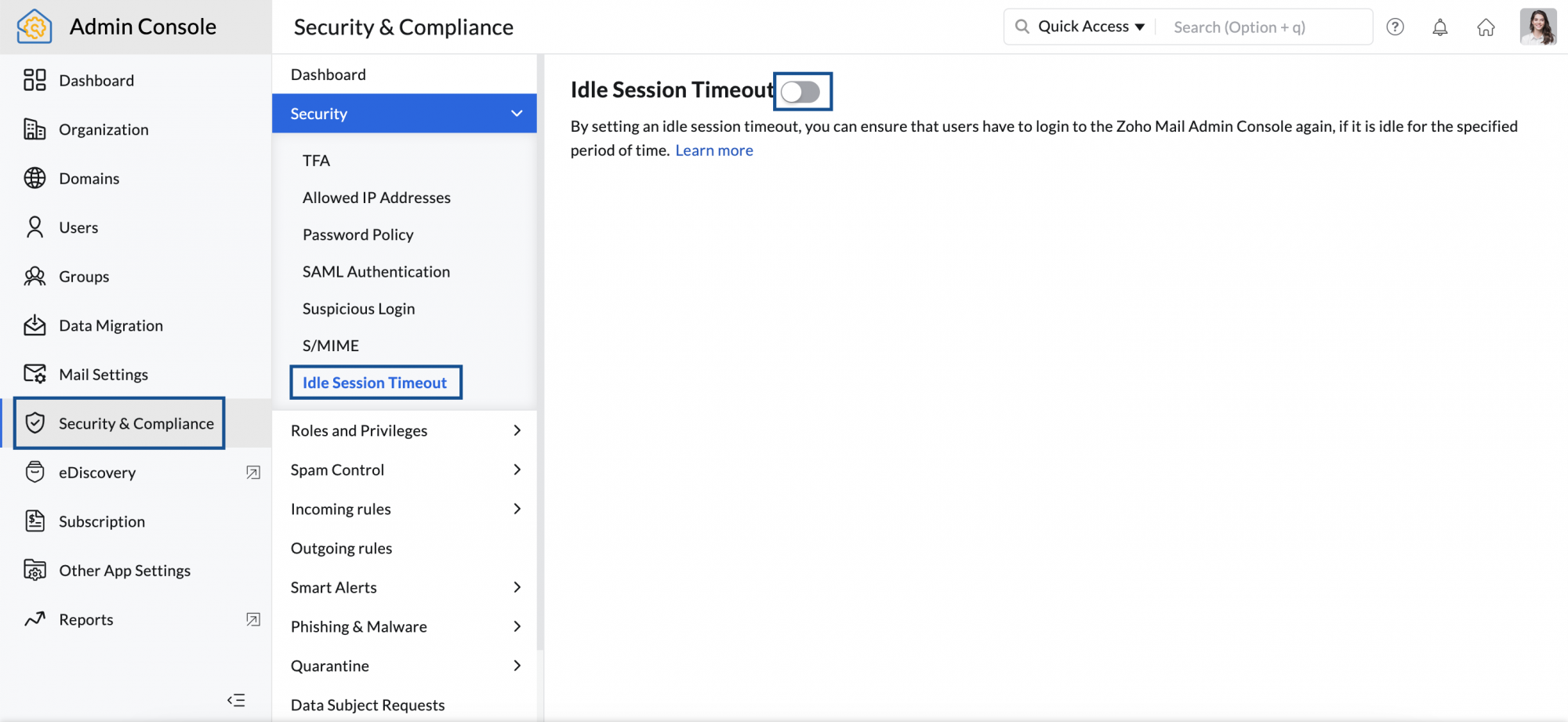This screenshot has height=722, width=1568.
Task: Click the home icon in header
Action: click(x=1486, y=27)
